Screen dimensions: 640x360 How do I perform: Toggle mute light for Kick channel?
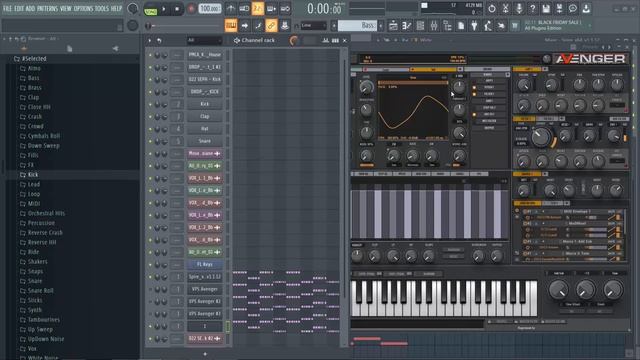150,104
